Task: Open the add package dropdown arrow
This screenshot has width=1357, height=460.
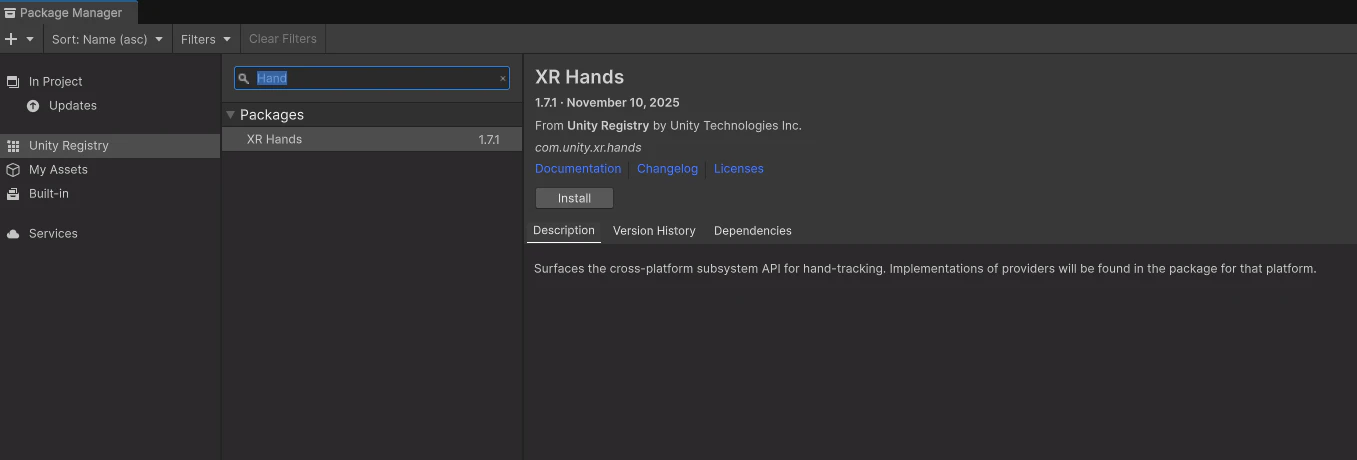Action: (30, 39)
